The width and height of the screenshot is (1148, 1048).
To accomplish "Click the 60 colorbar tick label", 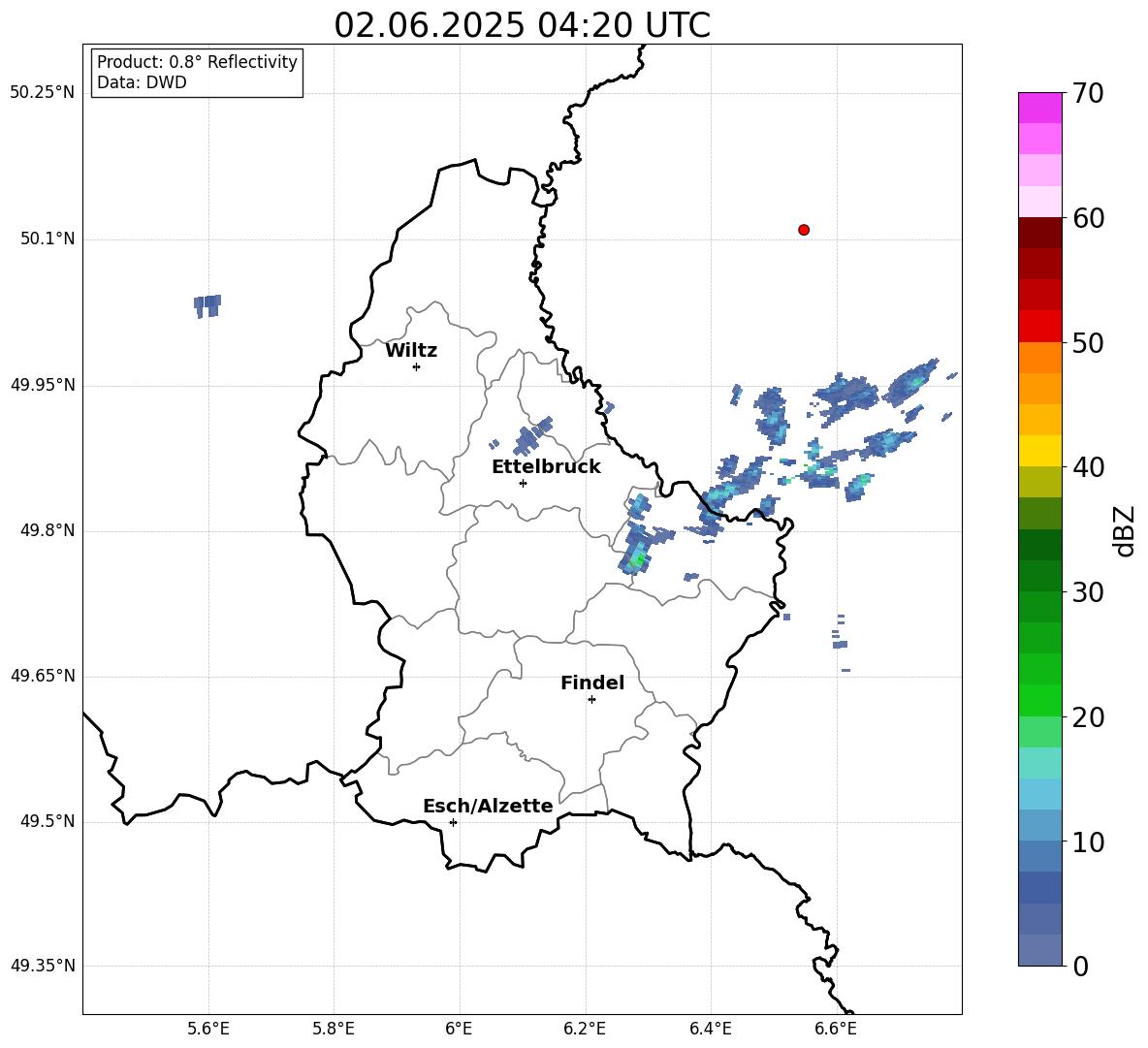I will [x=1088, y=218].
